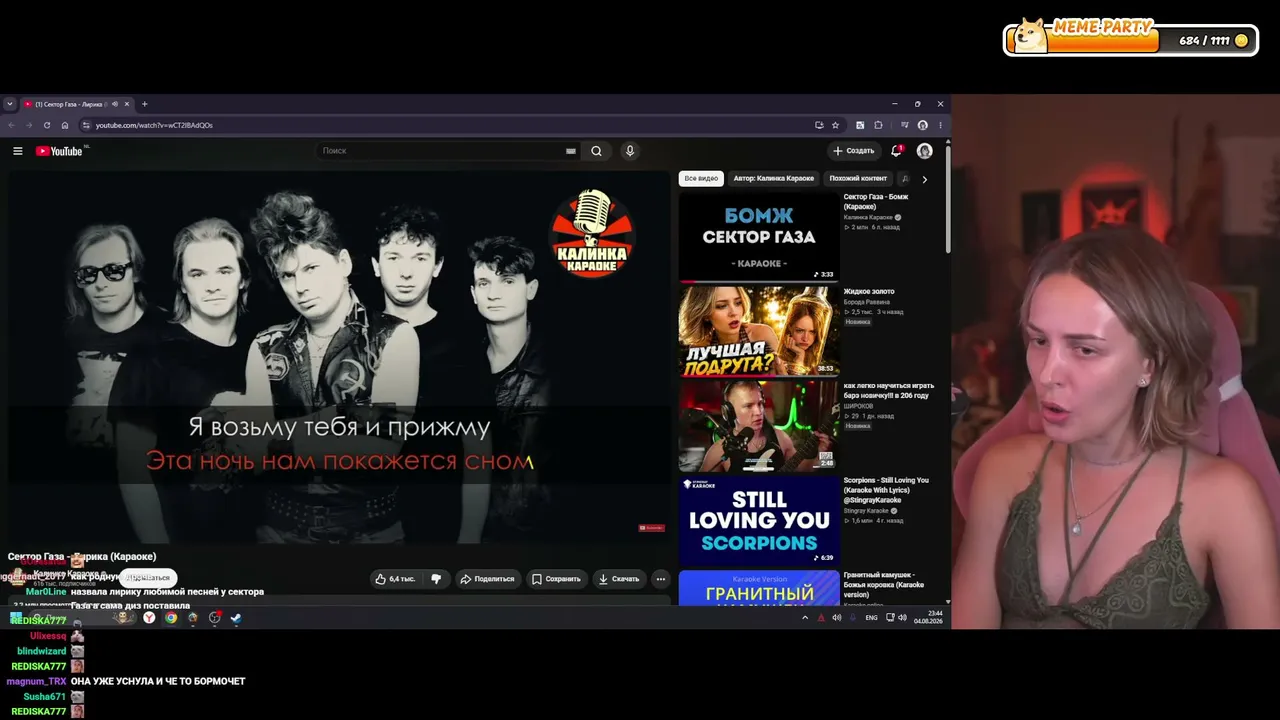Dislike the karaoke video
Screen dimensions: 1280x720
tap(436, 579)
